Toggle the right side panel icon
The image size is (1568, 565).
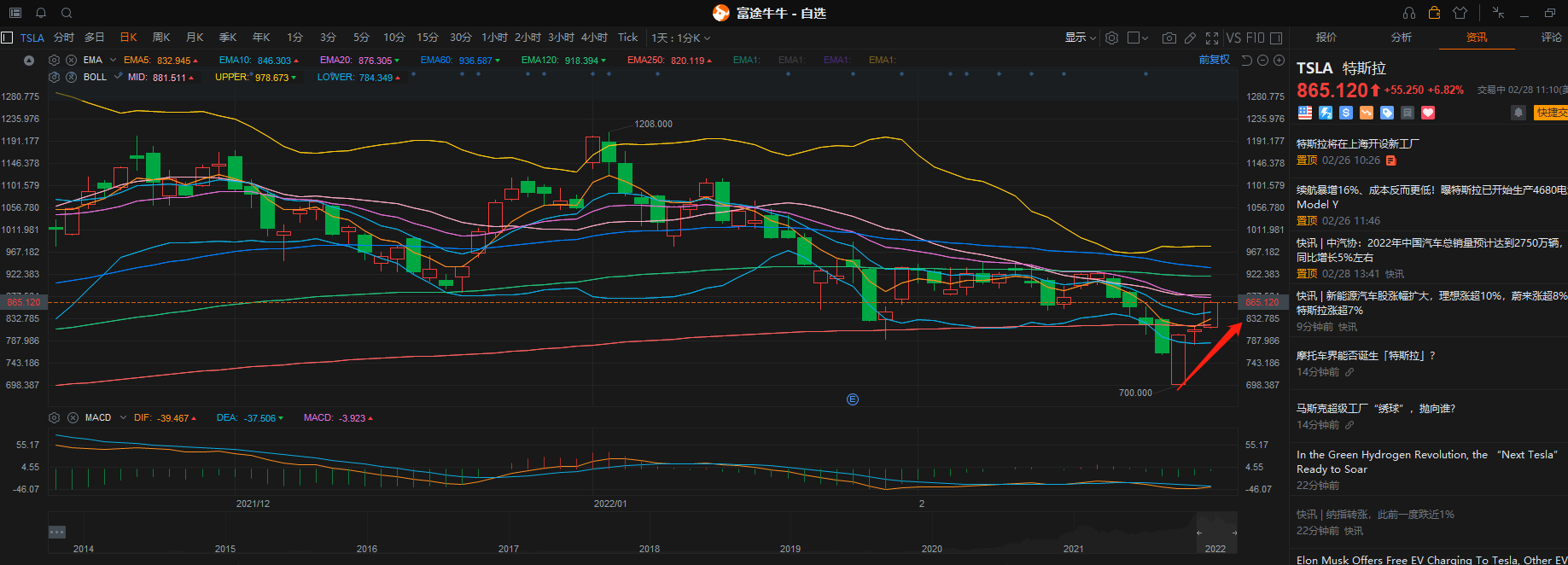pos(1276,38)
